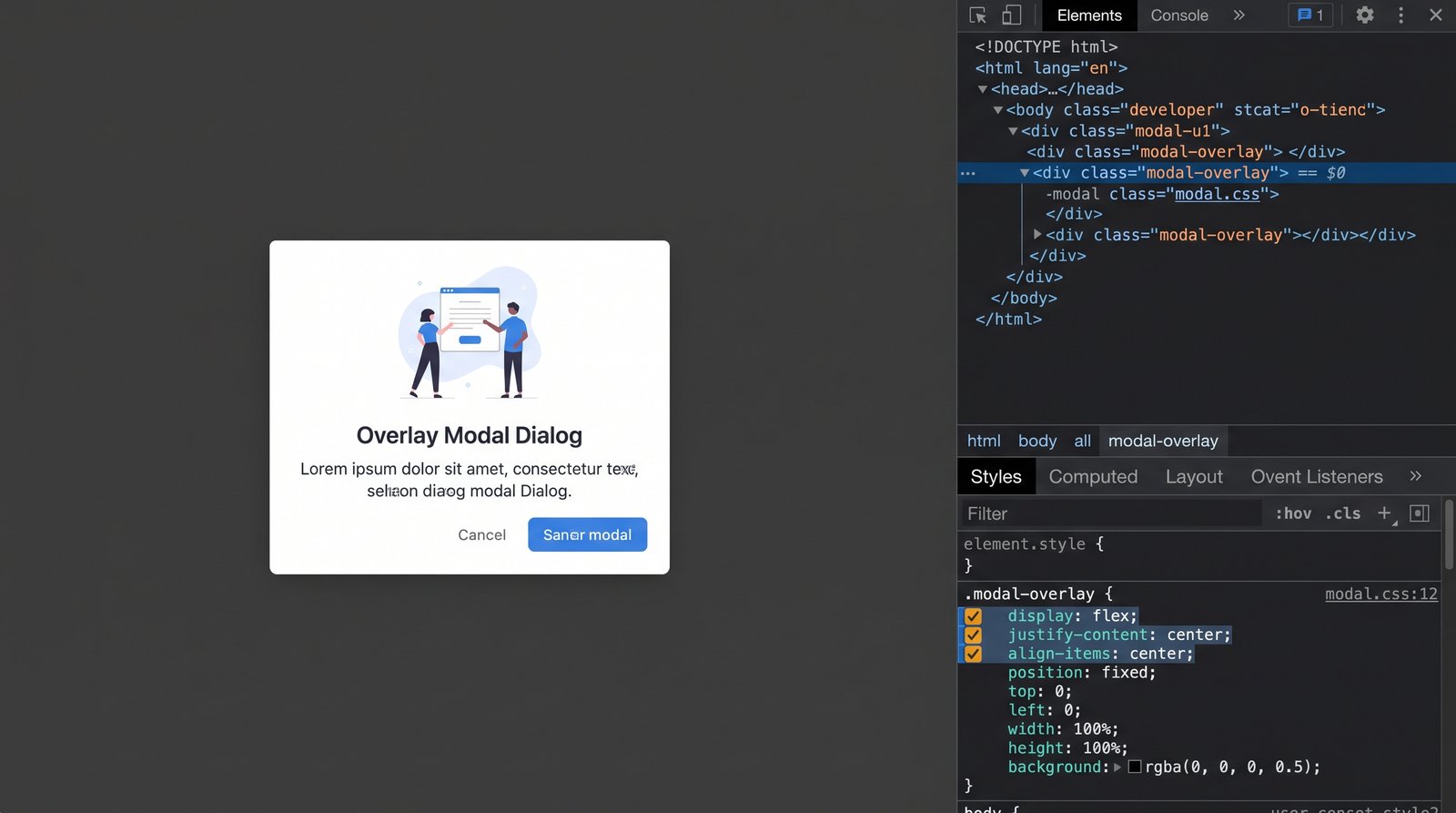
Task: Open the issues counter badge
Action: (1310, 15)
